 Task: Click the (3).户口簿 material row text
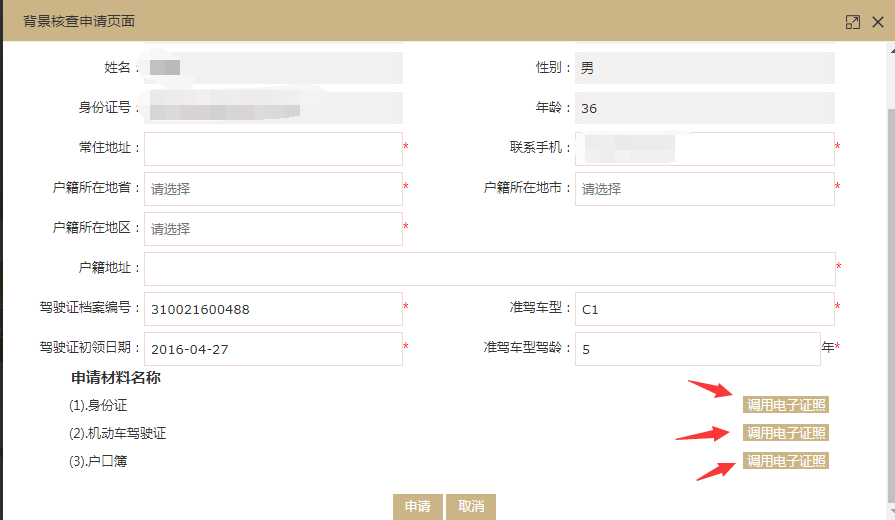click(x=98, y=461)
